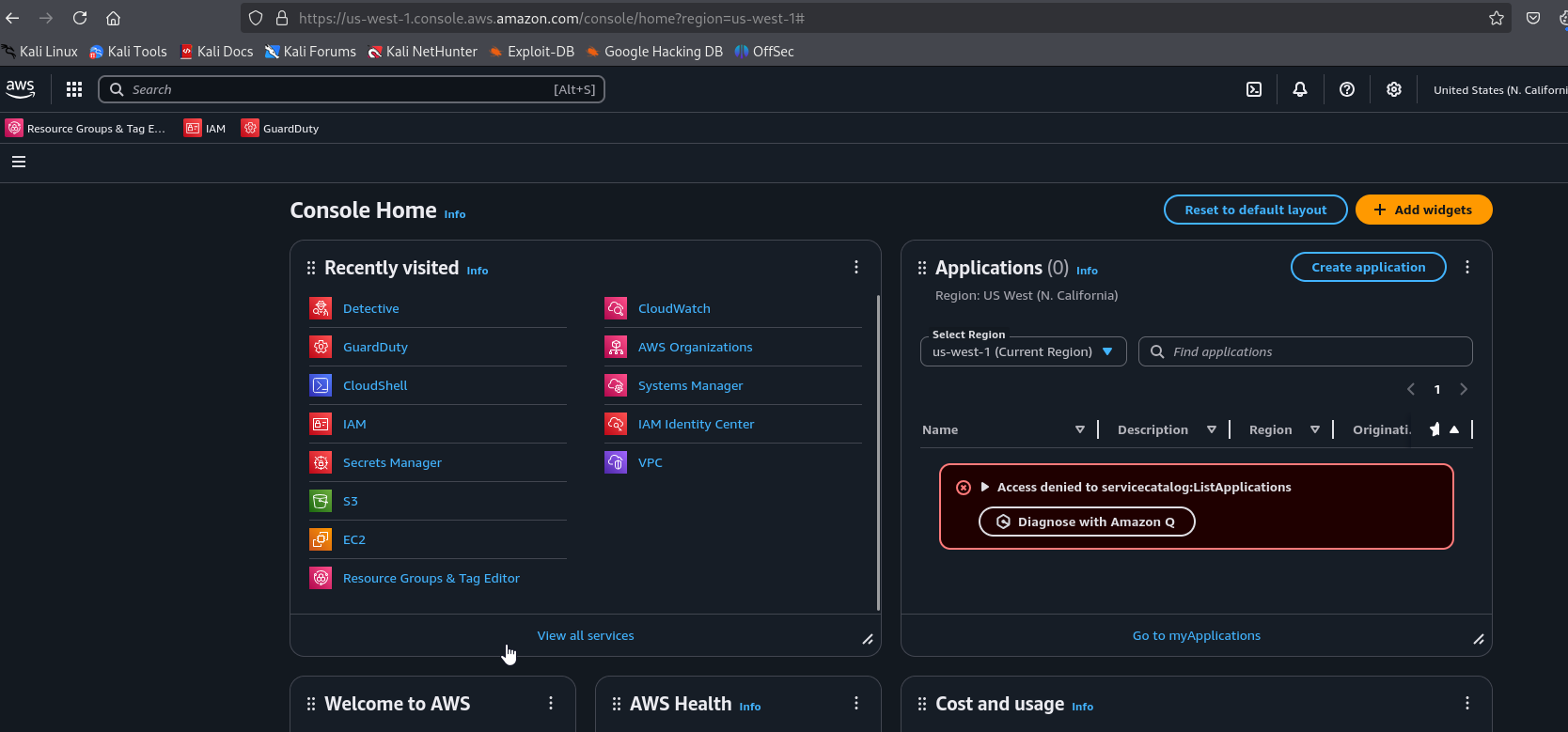1568x732 pixels.
Task: Open Welcome to AWS widget options menu
Action: click(551, 703)
